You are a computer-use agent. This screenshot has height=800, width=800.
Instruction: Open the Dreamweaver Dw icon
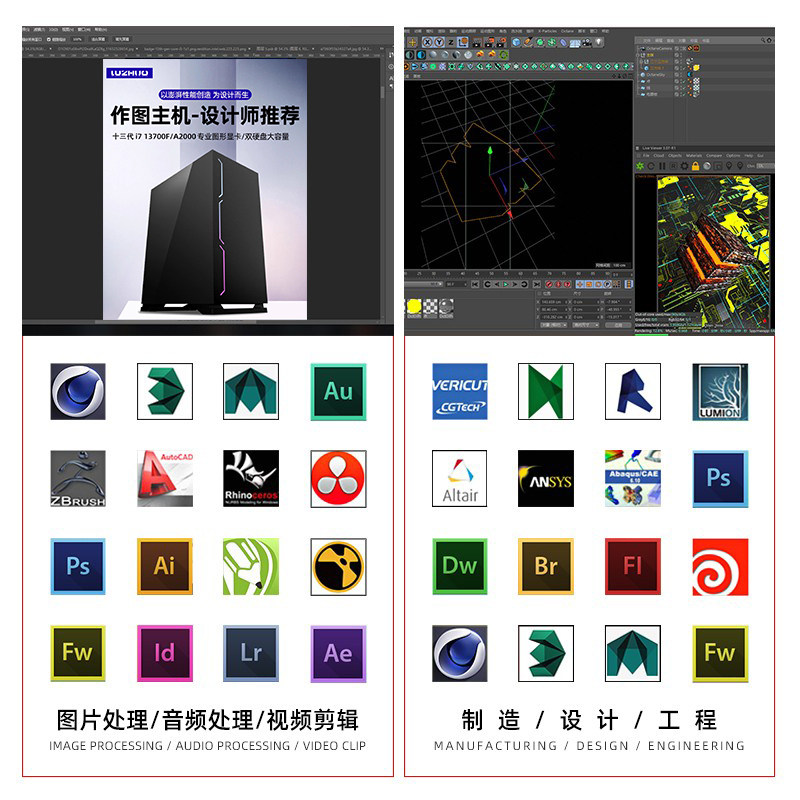point(460,566)
